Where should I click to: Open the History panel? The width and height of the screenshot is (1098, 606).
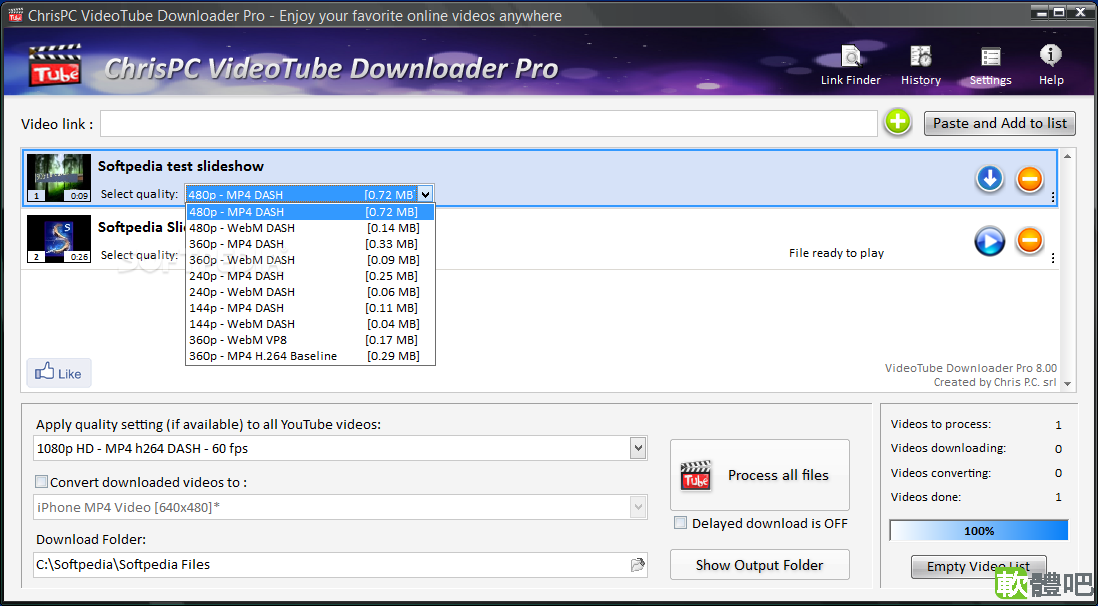pyautogui.click(x=921, y=64)
